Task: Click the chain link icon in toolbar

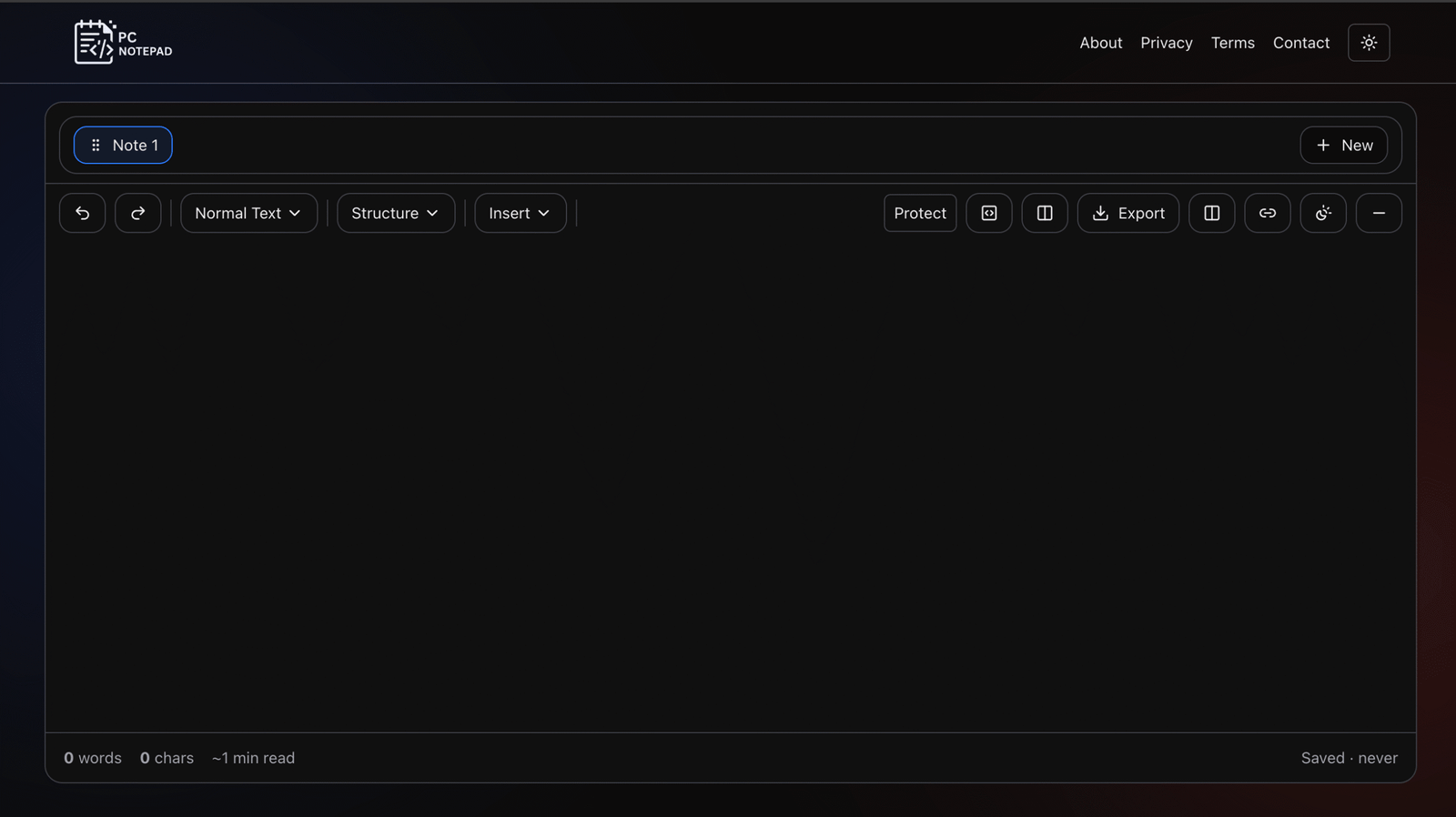Action: (1268, 213)
